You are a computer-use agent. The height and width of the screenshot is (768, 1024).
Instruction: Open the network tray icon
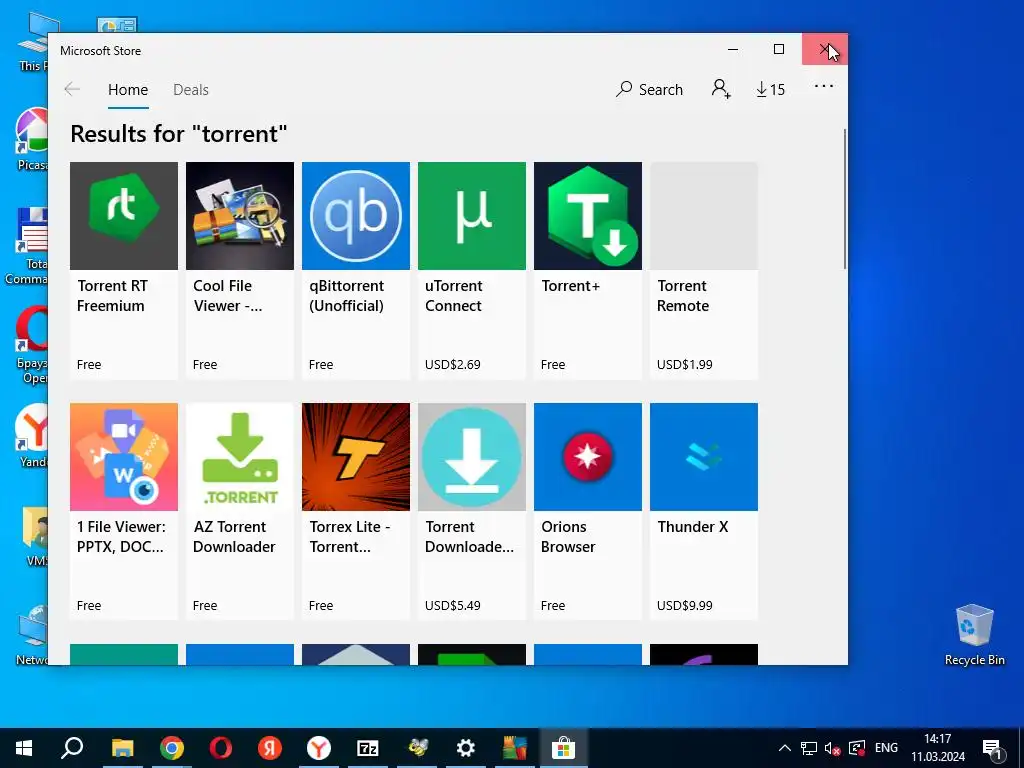tap(809, 748)
